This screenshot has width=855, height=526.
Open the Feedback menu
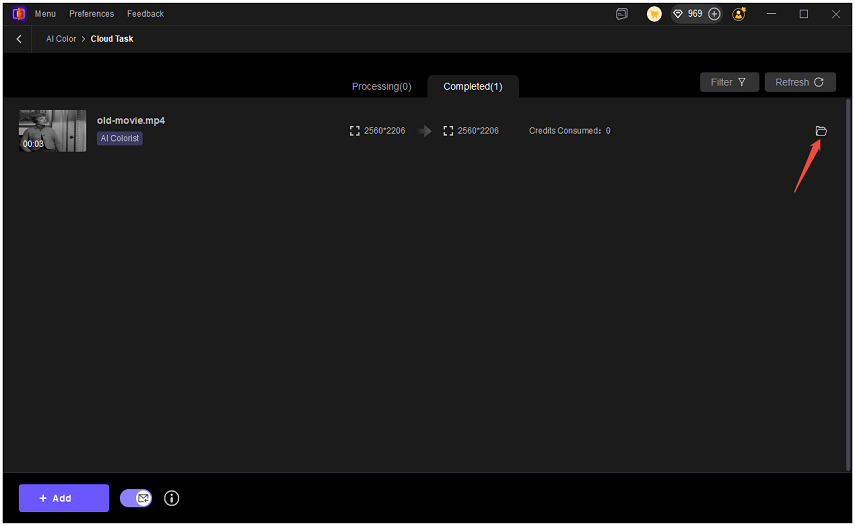[x=145, y=14]
